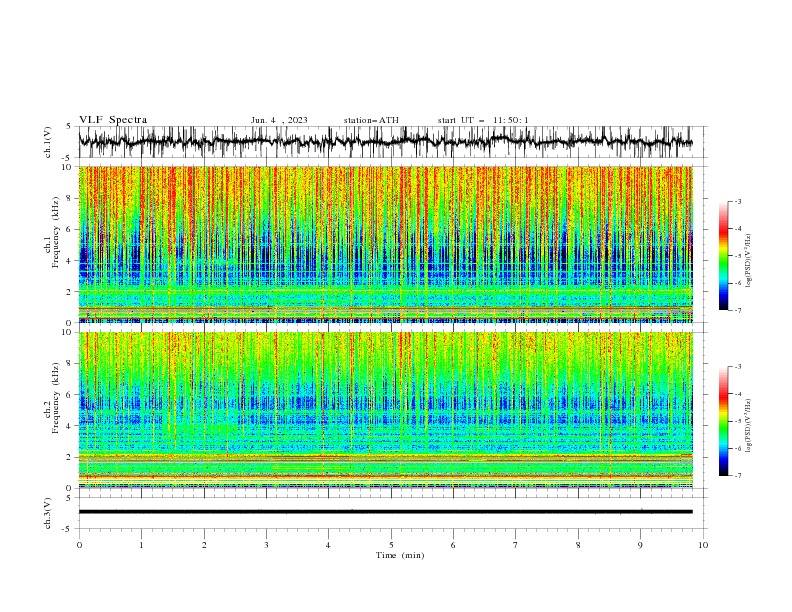Click the time axis tick label "10"
The width and height of the screenshot is (792, 612).
pos(703,545)
